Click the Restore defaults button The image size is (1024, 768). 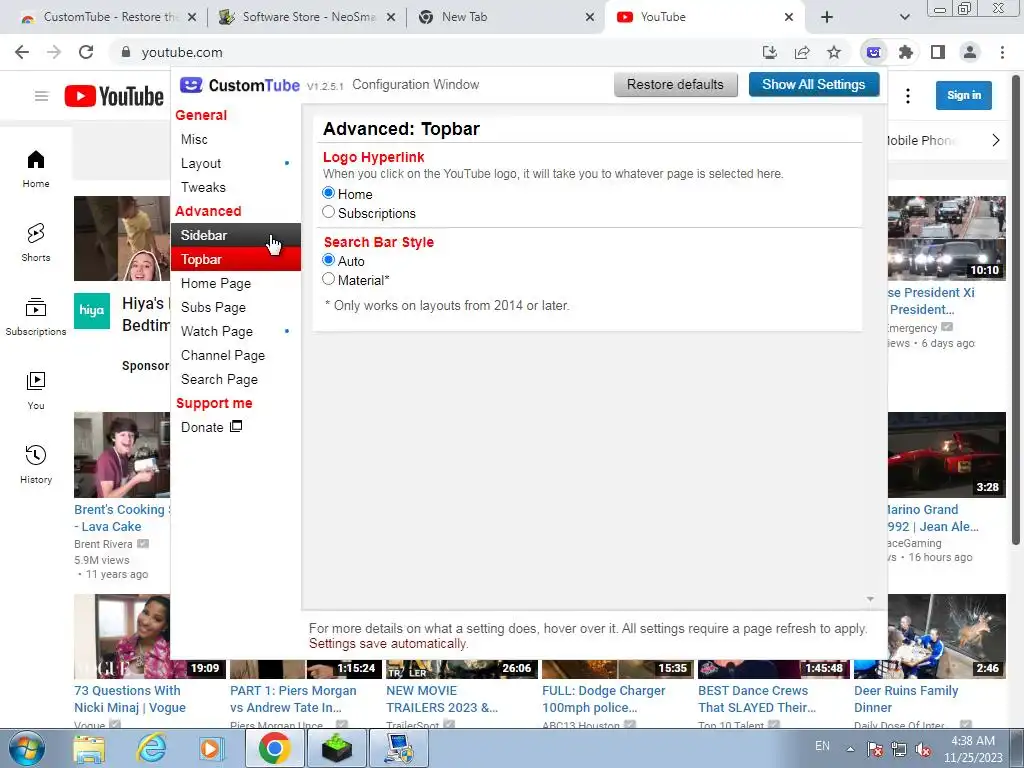point(675,84)
